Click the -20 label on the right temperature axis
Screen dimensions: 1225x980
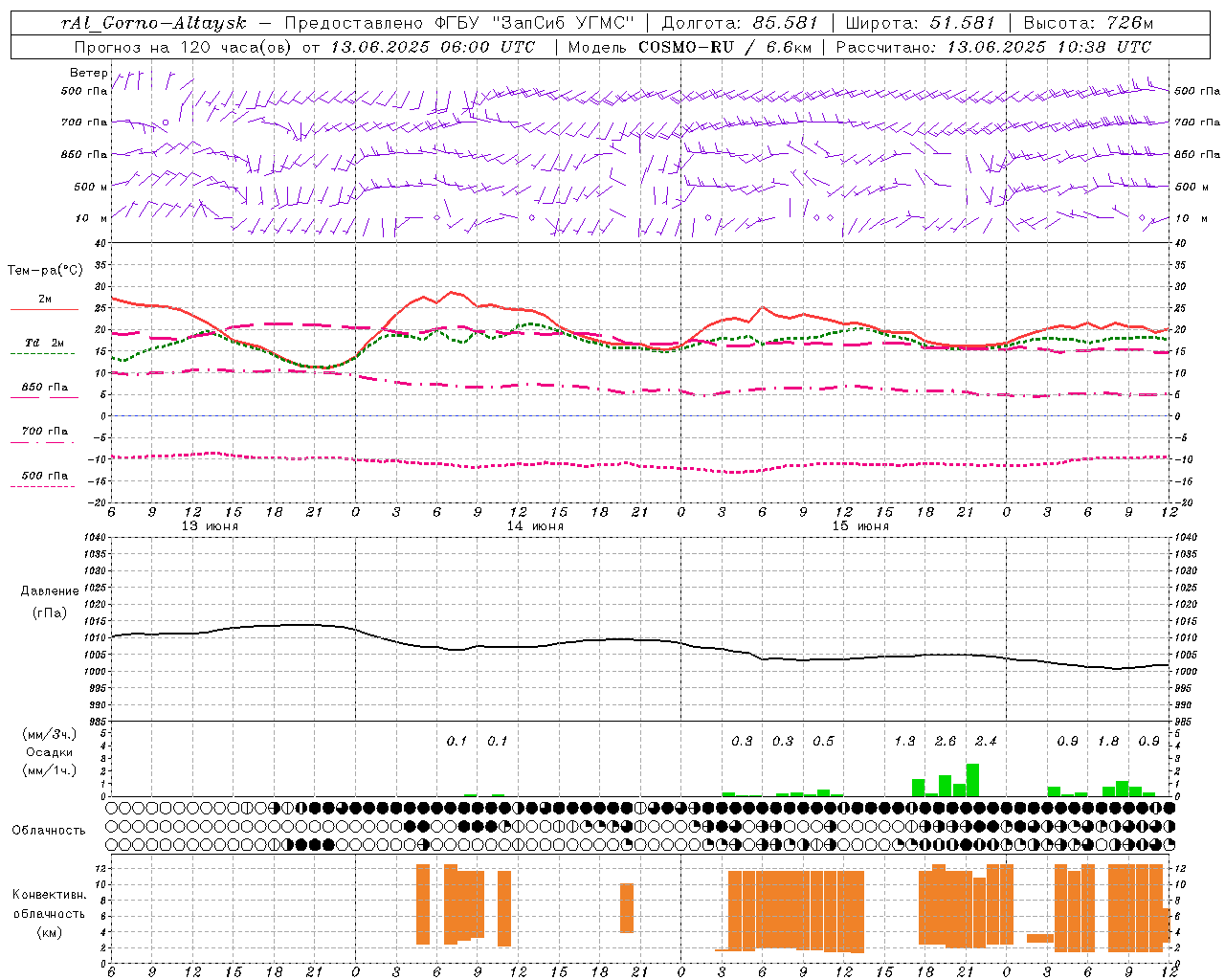coord(1181,502)
